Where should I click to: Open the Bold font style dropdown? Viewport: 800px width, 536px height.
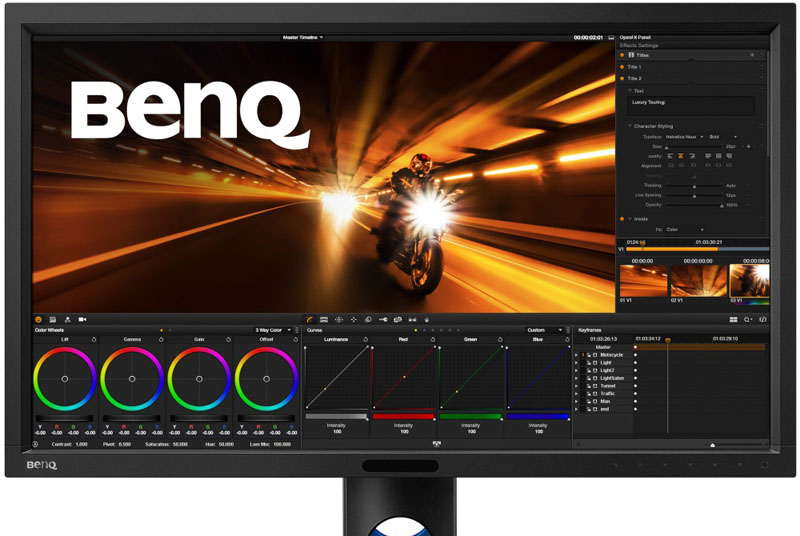pyautogui.click(x=723, y=137)
